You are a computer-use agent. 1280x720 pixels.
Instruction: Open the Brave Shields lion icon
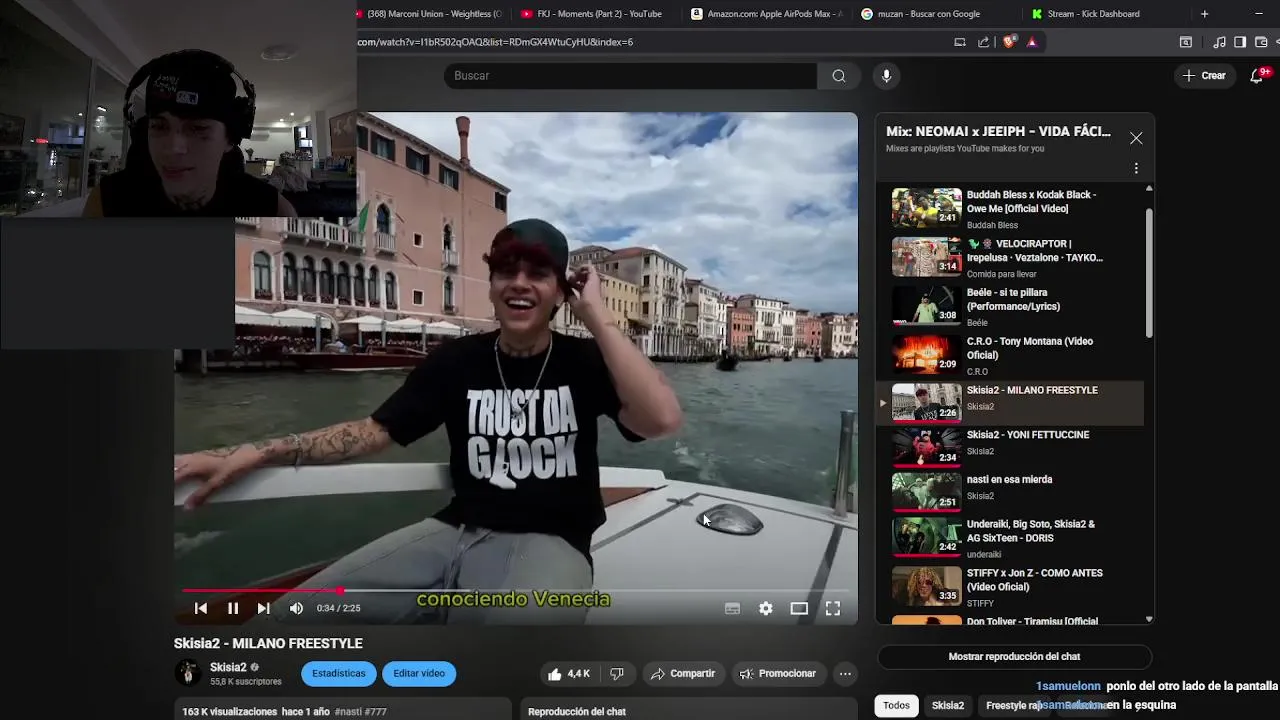(x=1009, y=42)
